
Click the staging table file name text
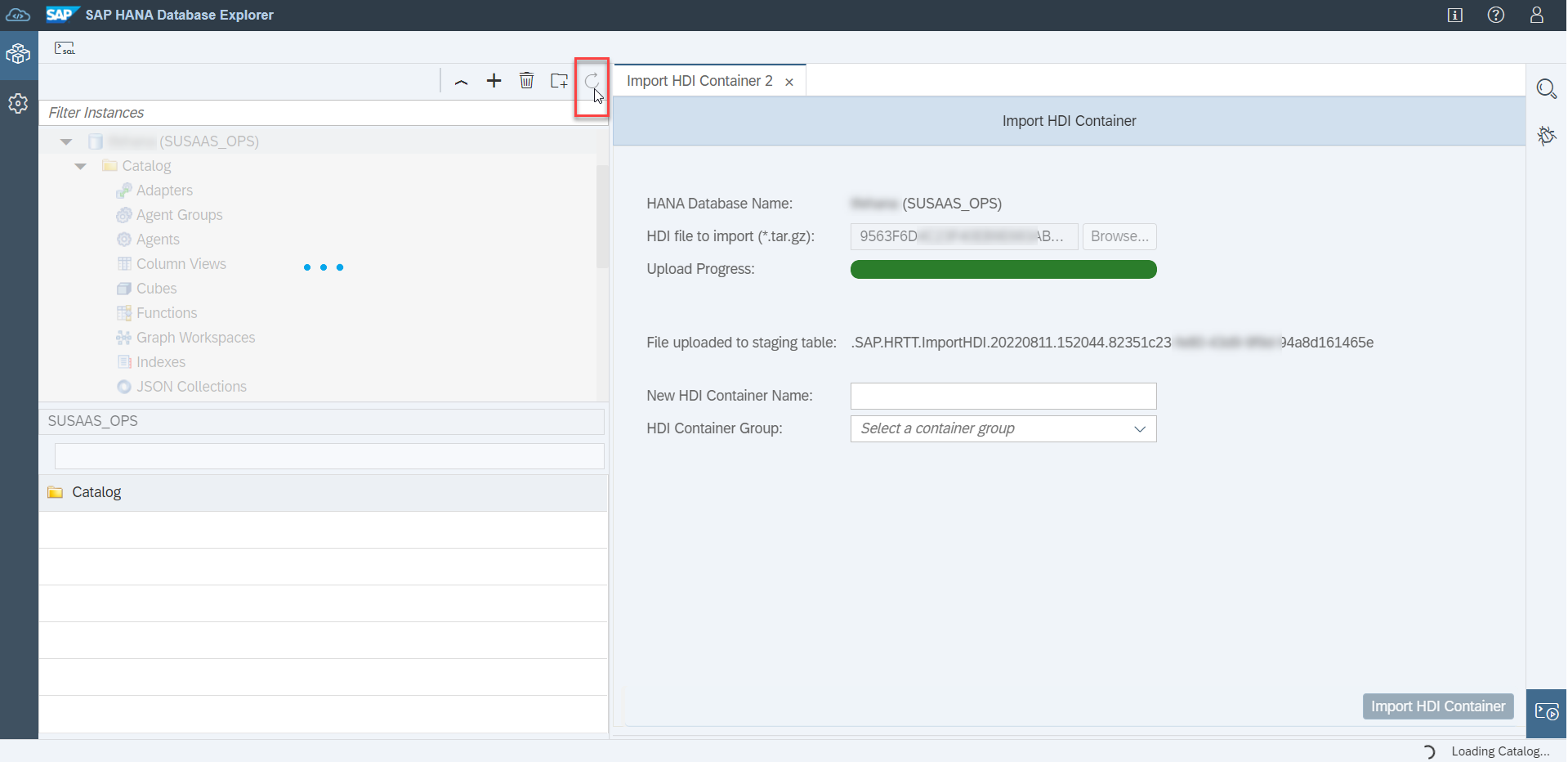point(1112,343)
